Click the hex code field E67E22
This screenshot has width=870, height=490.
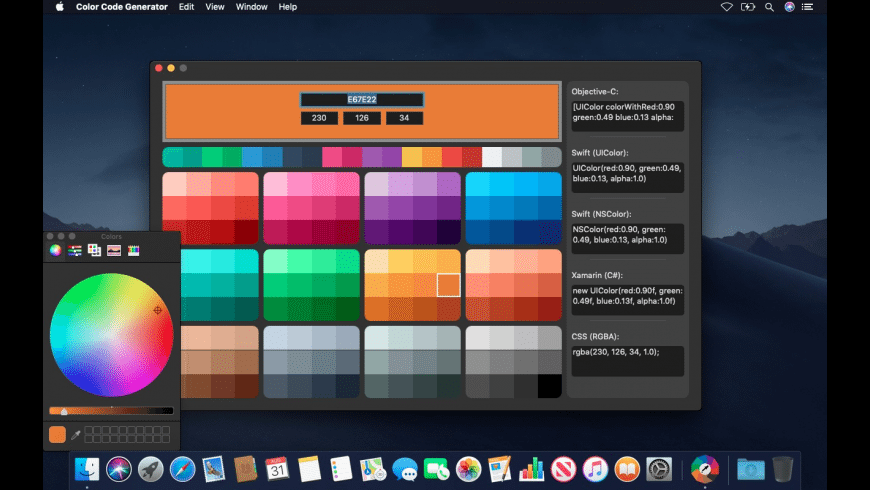(362, 100)
